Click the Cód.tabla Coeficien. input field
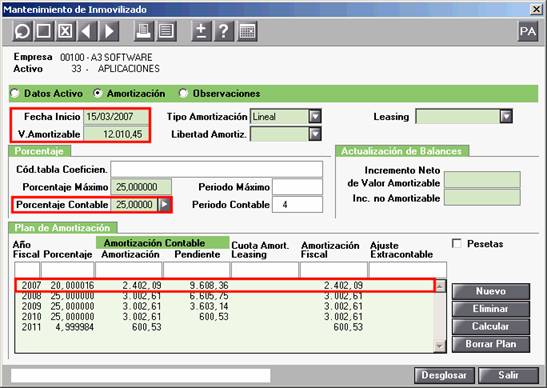The width and height of the screenshot is (547, 388). (217, 169)
